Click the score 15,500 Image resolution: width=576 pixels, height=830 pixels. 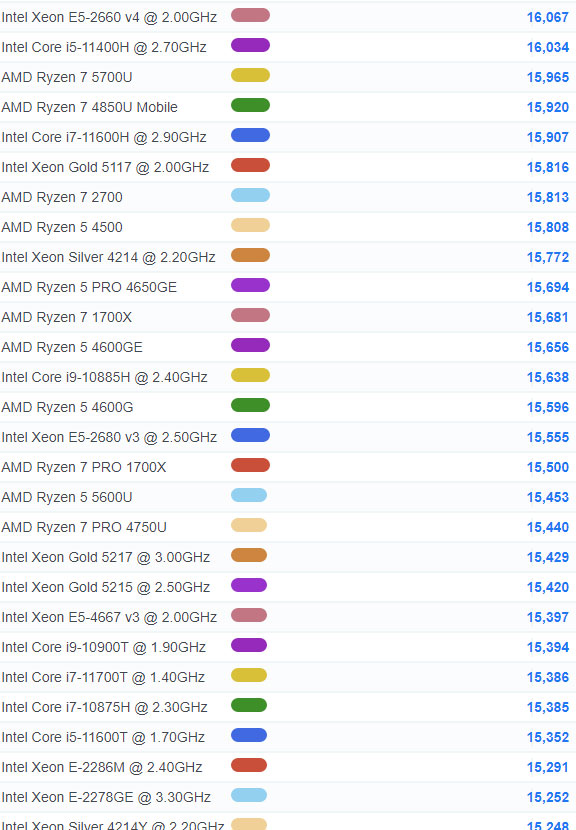[548, 467]
